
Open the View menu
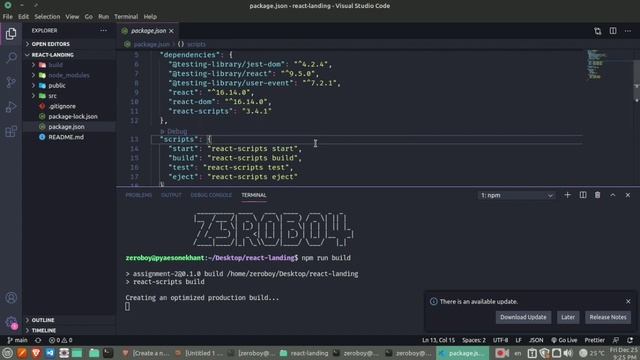tap(72, 17)
